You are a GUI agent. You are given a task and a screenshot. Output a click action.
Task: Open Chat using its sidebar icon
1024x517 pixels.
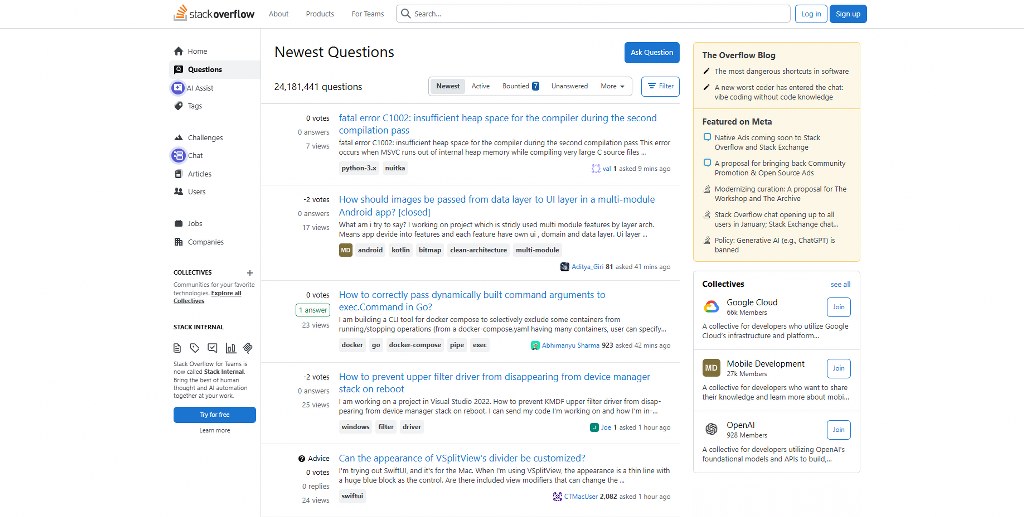coord(178,155)
